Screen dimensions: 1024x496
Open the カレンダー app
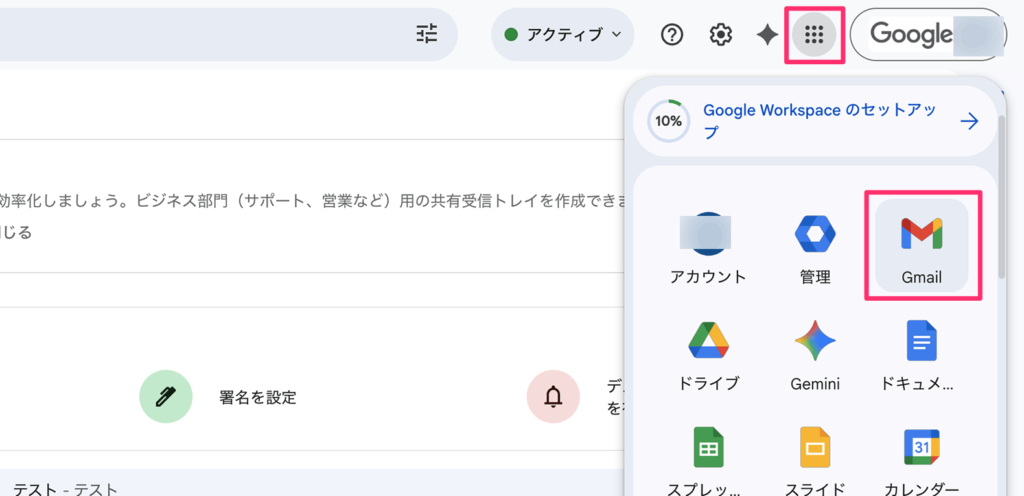[x=921, y=460]
